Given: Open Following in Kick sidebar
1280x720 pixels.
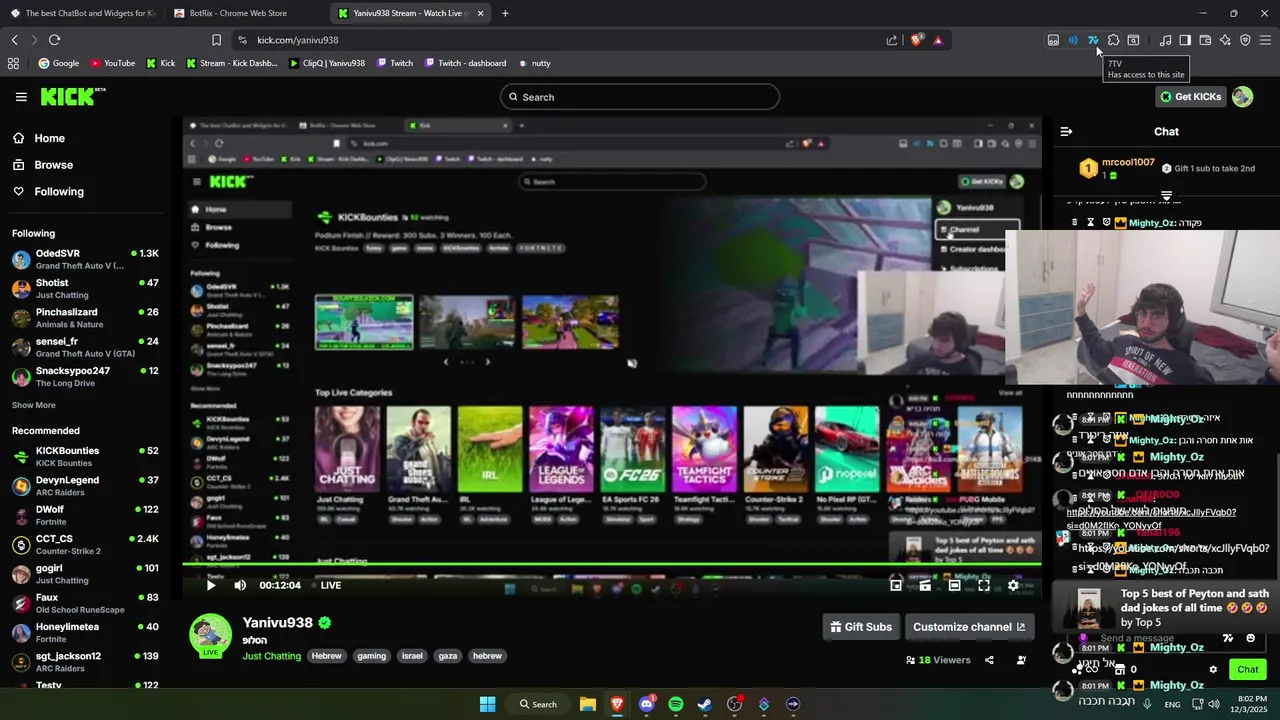Looking at the screenshot, I should [x=50, y=192].
